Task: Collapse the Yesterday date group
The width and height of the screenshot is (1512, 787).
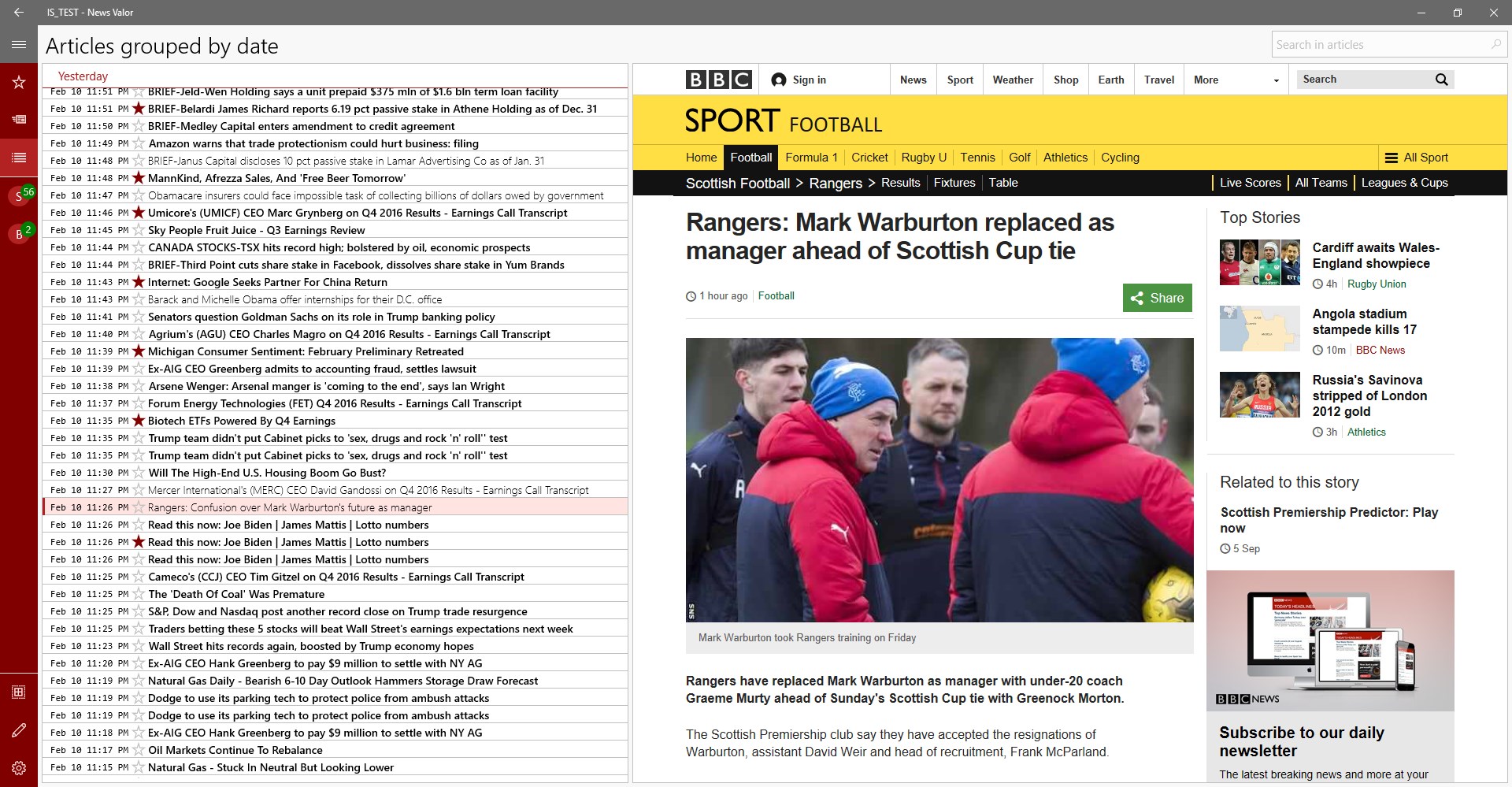Action: [x=83, y=76]
